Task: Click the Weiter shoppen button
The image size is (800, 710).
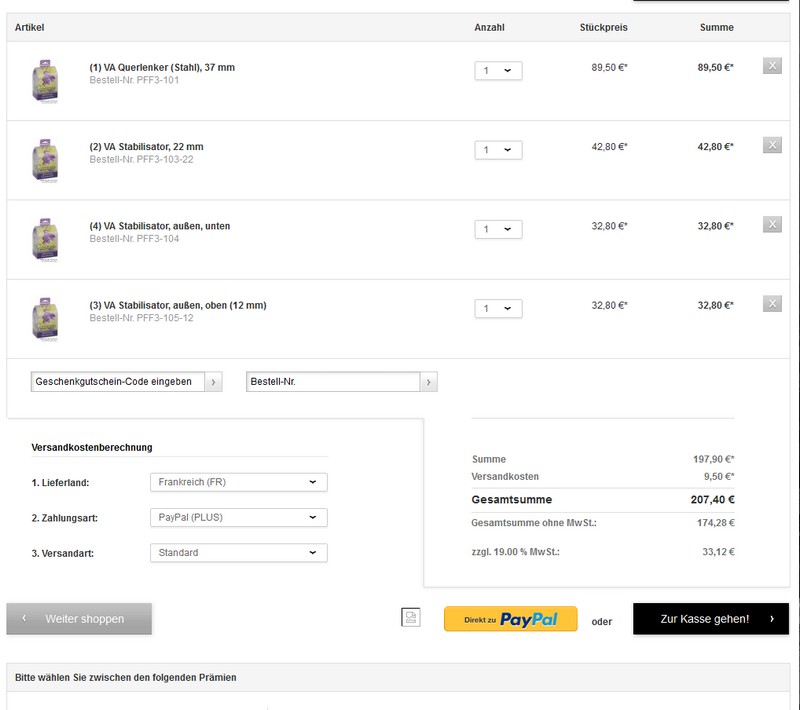Action: [79, 619]
